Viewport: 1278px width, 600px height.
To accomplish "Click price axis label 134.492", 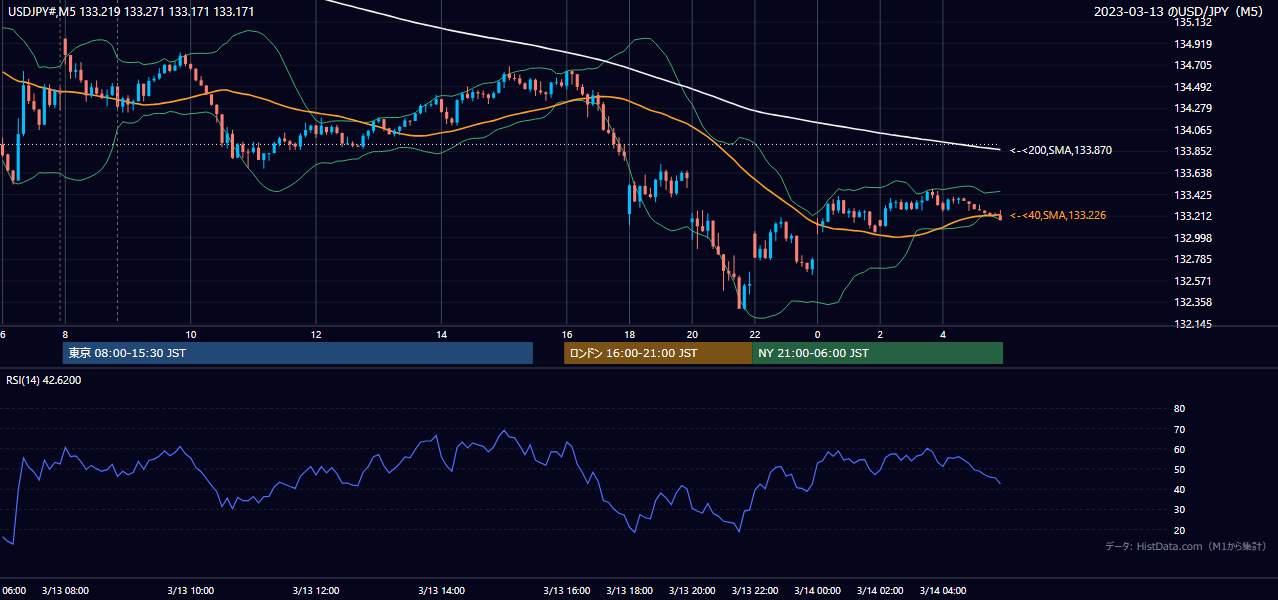I will [1193, 87].
